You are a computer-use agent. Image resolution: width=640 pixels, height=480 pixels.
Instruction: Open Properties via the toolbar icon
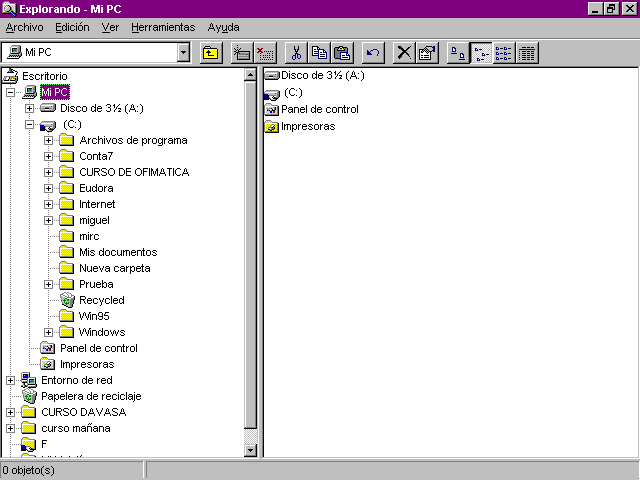click(427, 53)
